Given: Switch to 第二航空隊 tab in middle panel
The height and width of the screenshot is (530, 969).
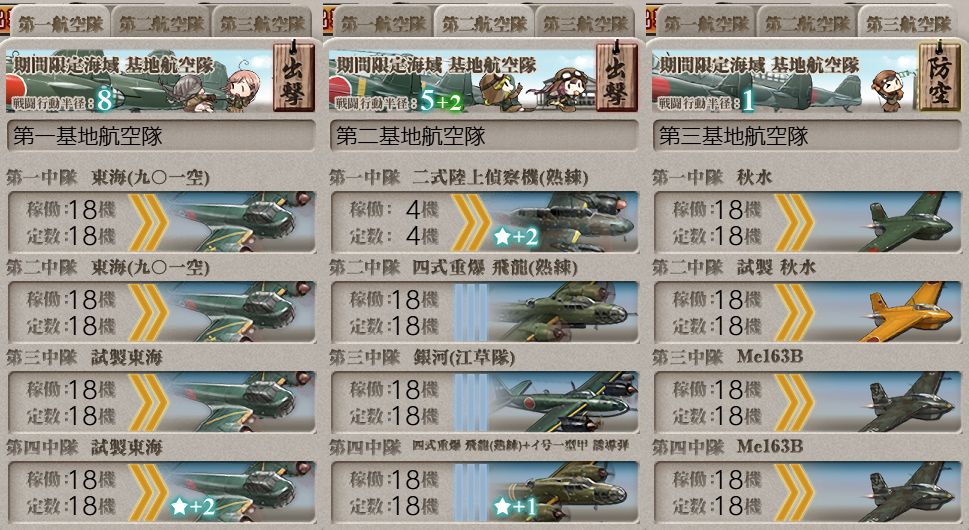Looking at the screenshot, I should [484, 23].
